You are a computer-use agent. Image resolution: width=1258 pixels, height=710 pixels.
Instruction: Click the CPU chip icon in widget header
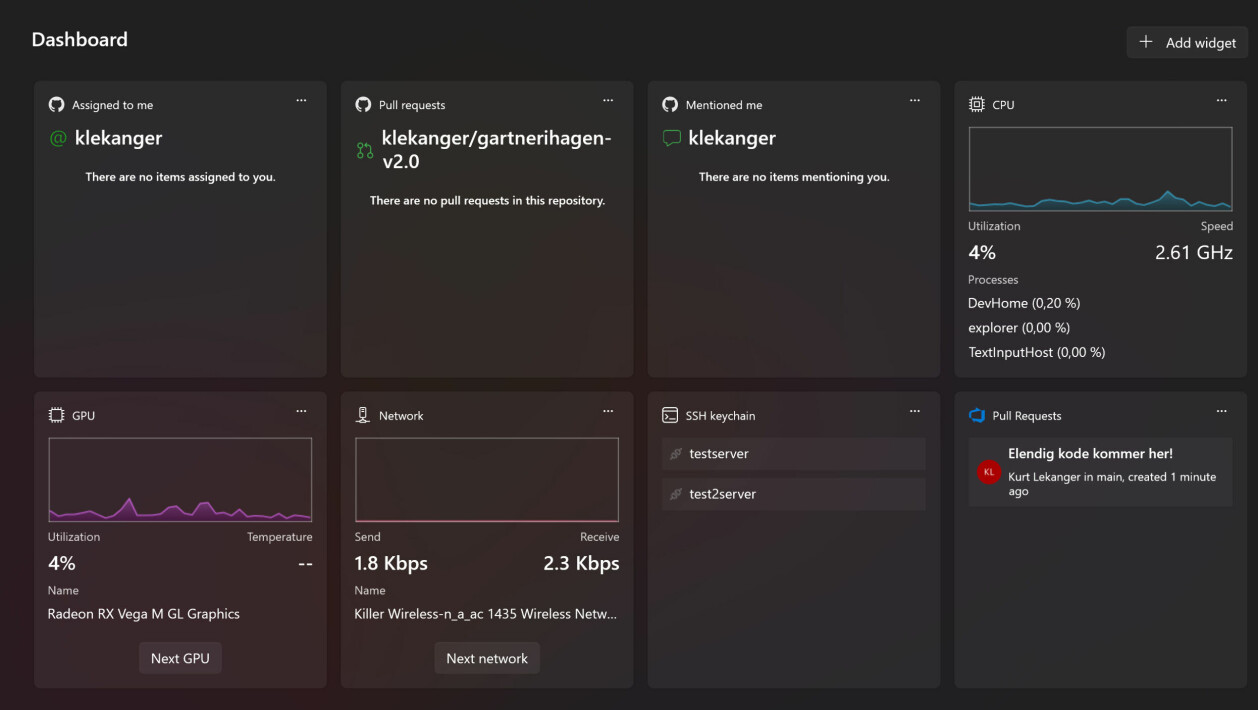[x=976, y=104]
